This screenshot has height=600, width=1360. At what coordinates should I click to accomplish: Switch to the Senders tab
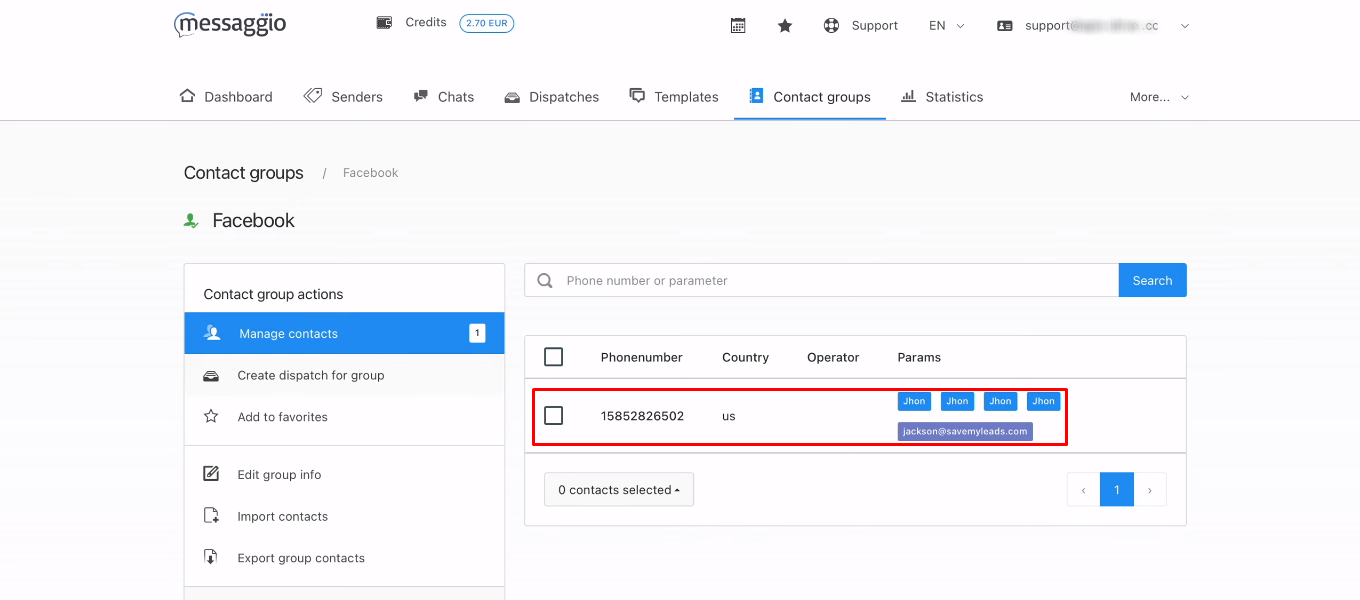tap(343, 97)
